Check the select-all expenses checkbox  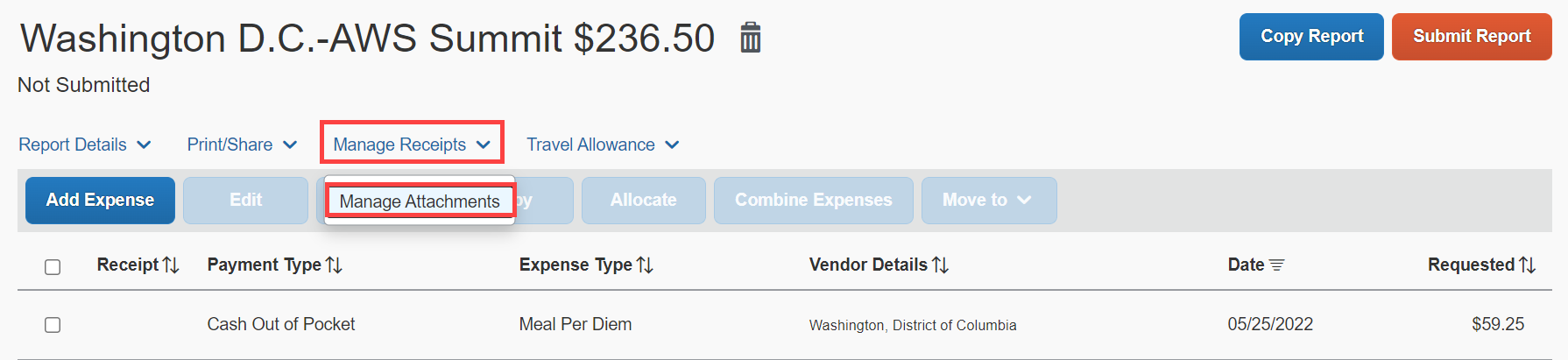53,266
